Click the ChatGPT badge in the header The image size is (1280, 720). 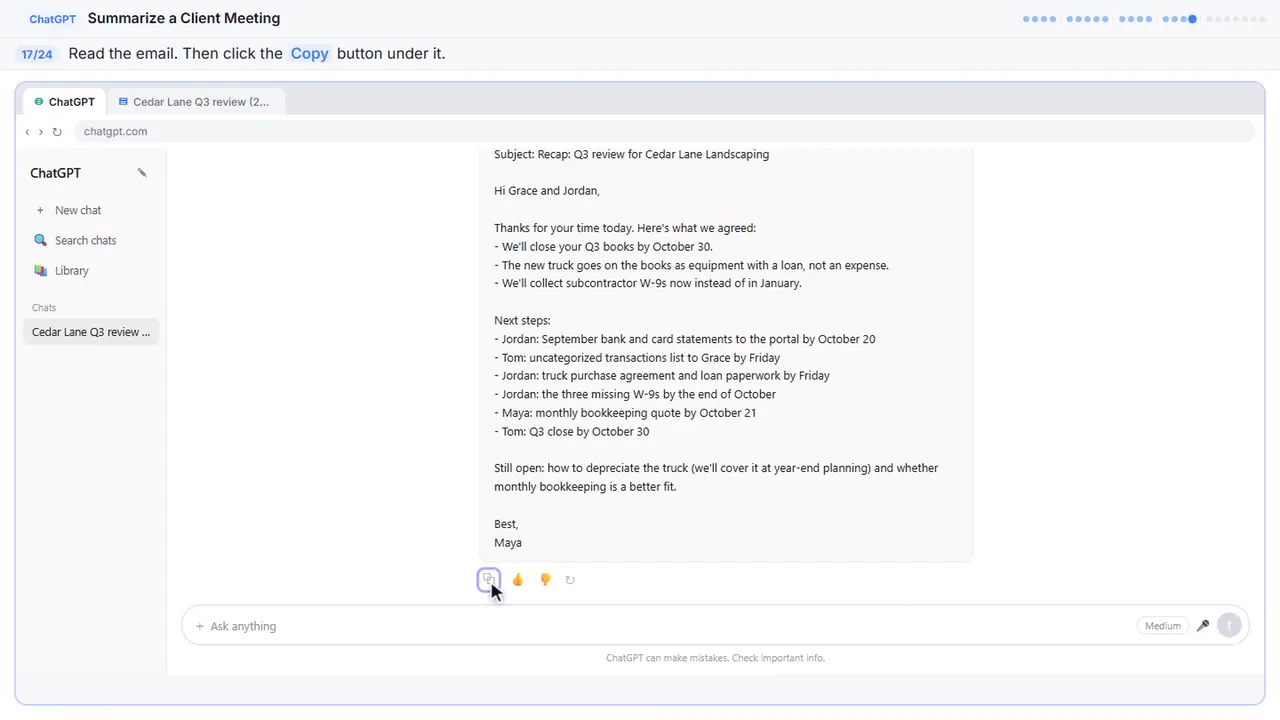point(52,19)
